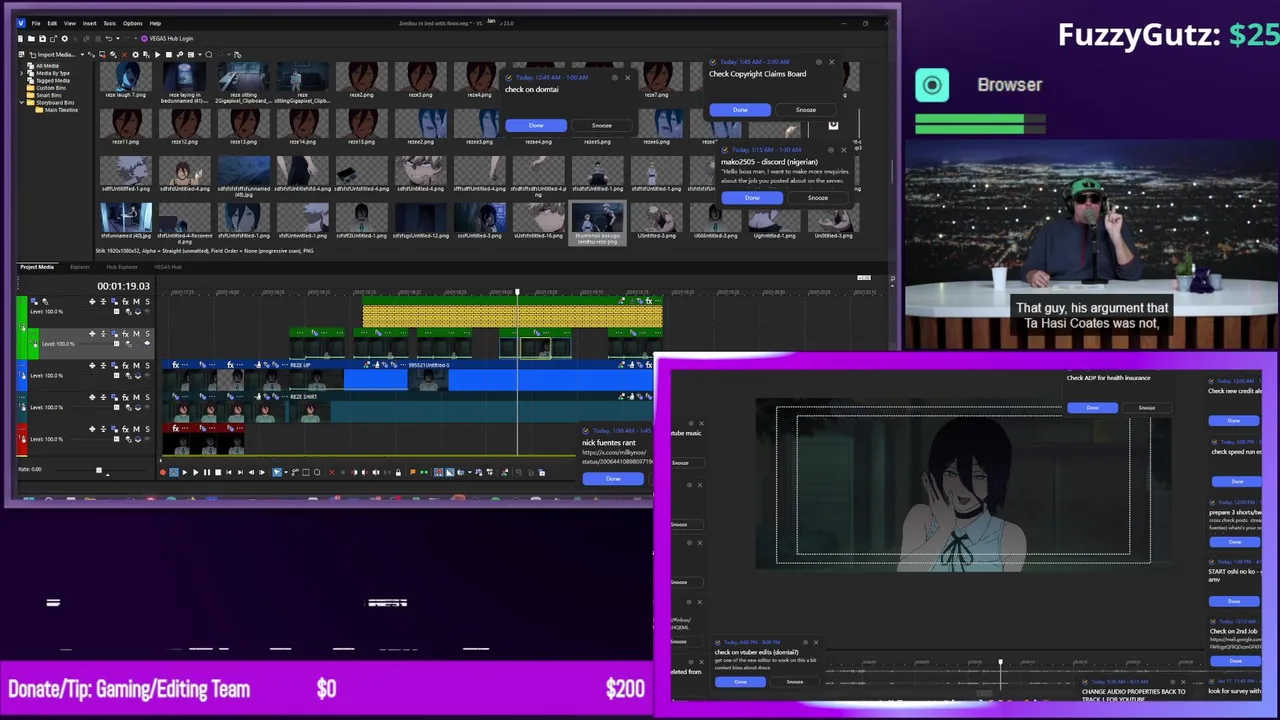Screen dimensions: 1280x720
Task: Click Play From Start in transport bar
Action: point(185,472)
